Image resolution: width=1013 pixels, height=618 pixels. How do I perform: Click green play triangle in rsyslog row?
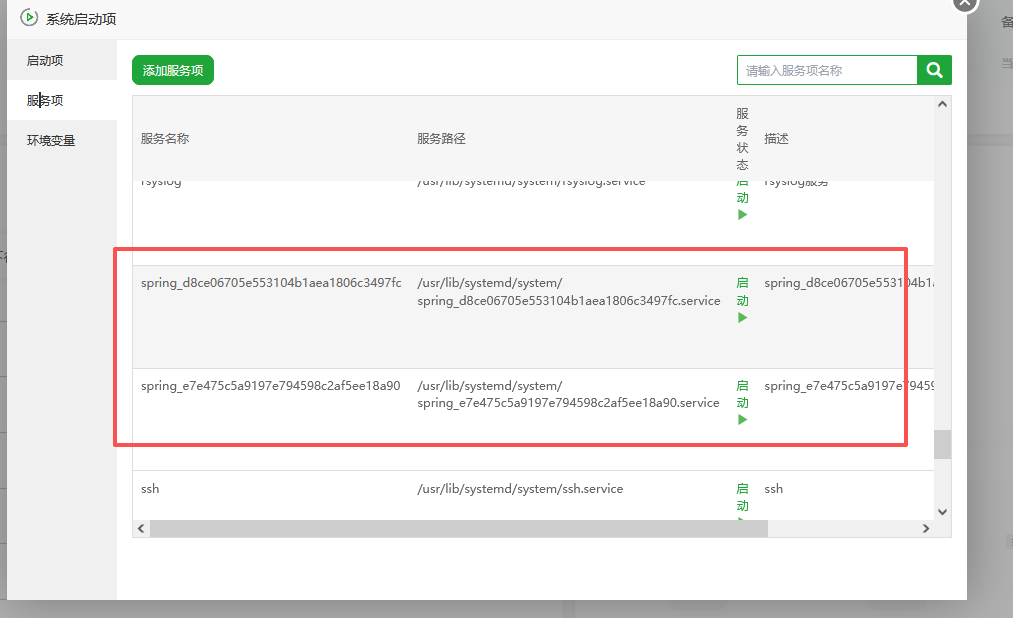pyautogui.click(x=742, y=214)
